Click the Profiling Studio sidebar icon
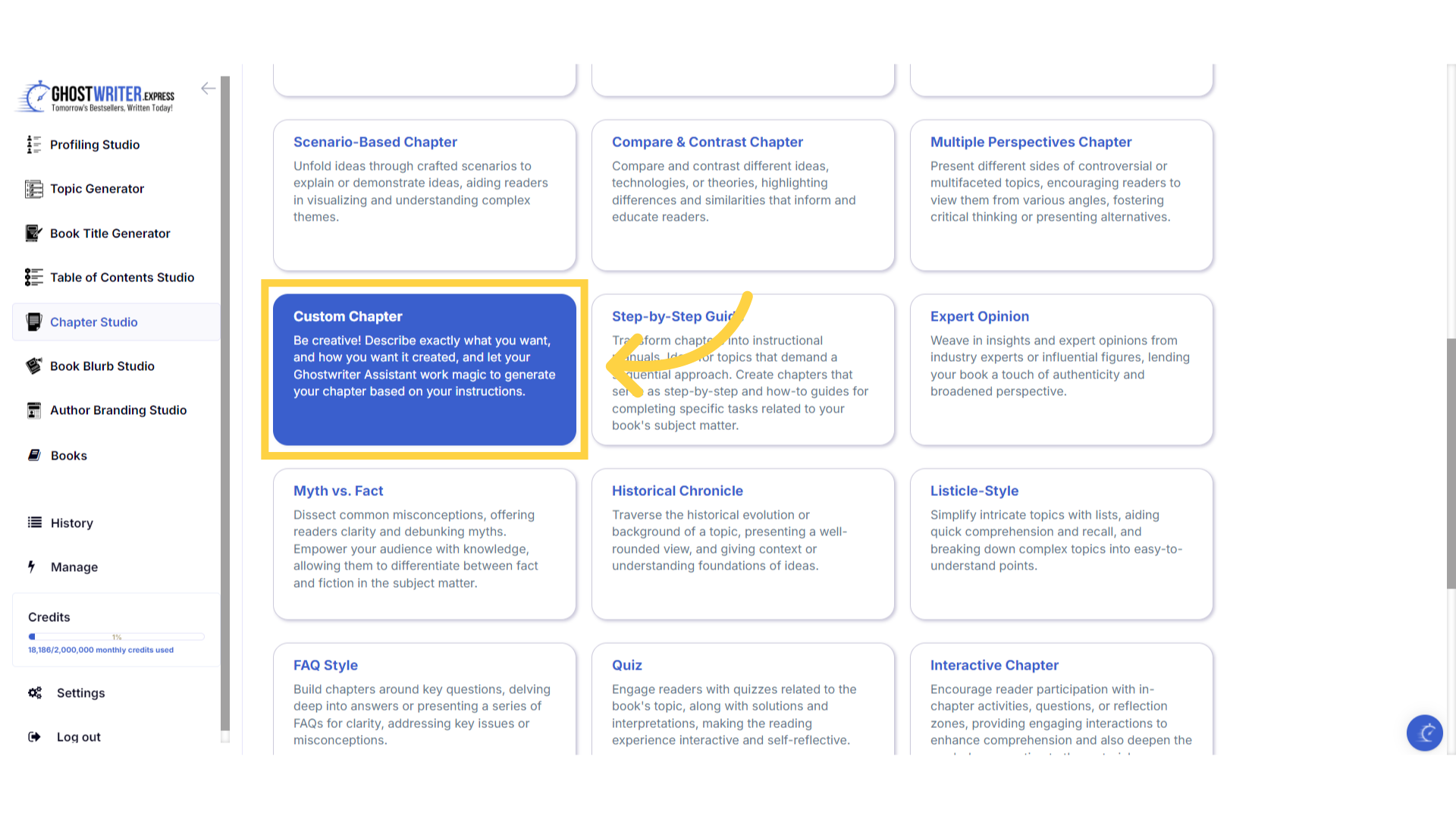The width and height of the screenshot is (1456, 819). point(33,144)
